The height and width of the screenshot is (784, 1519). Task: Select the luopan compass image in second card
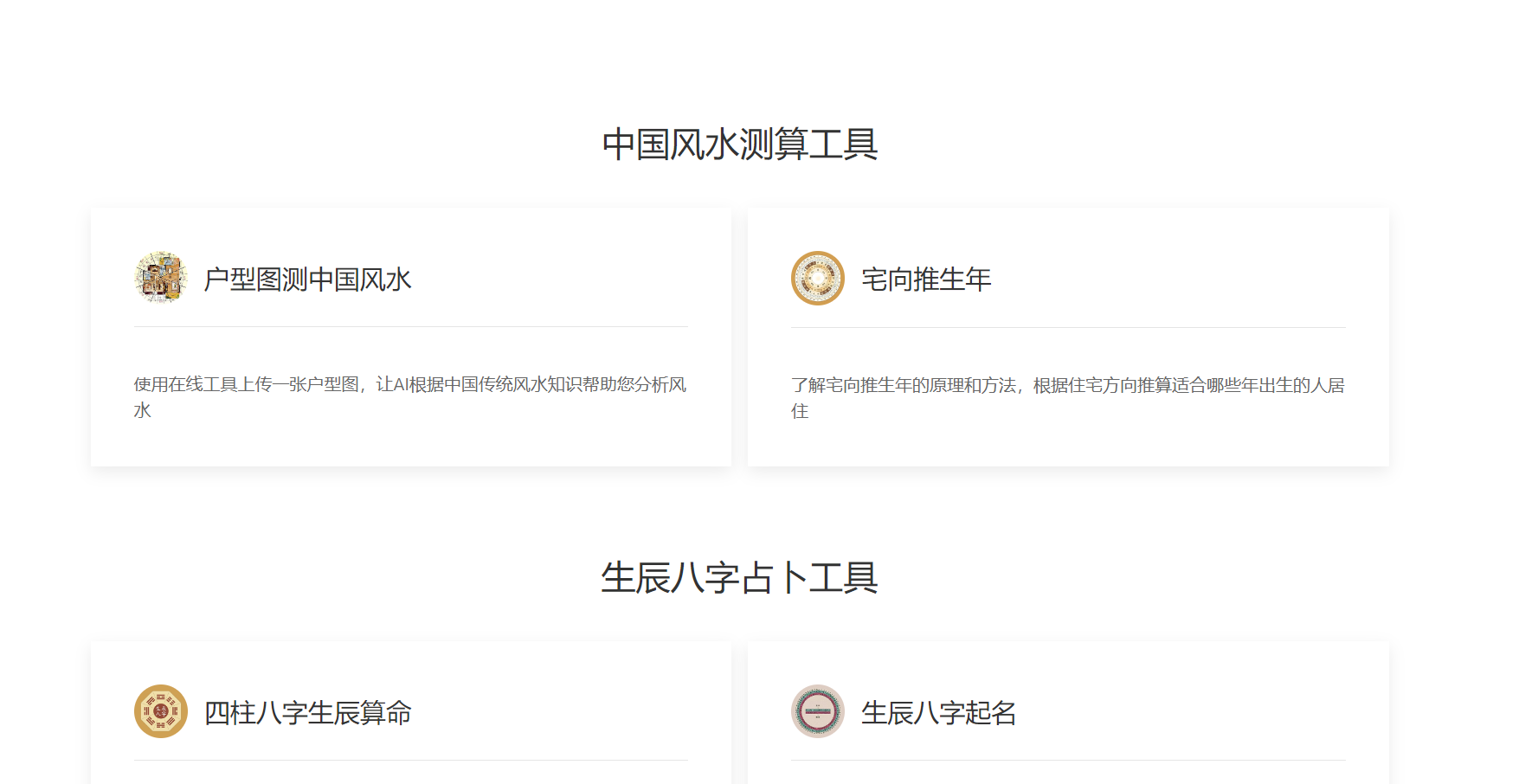pyautogui.click(x=816, y=279)
